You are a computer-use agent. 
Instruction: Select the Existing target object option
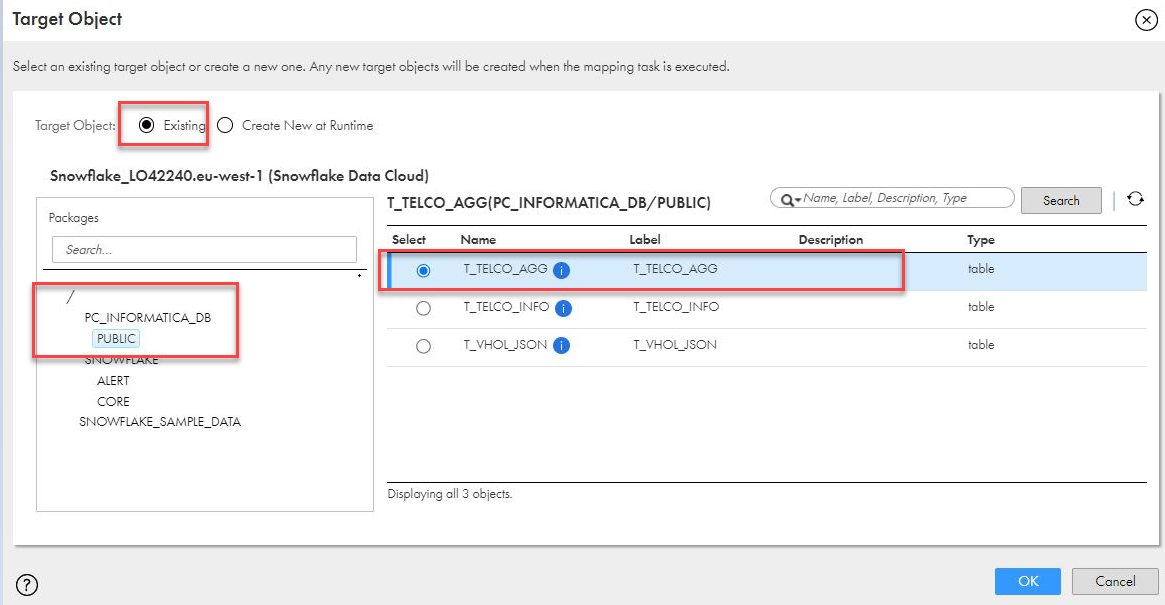(x=147, y=125)
